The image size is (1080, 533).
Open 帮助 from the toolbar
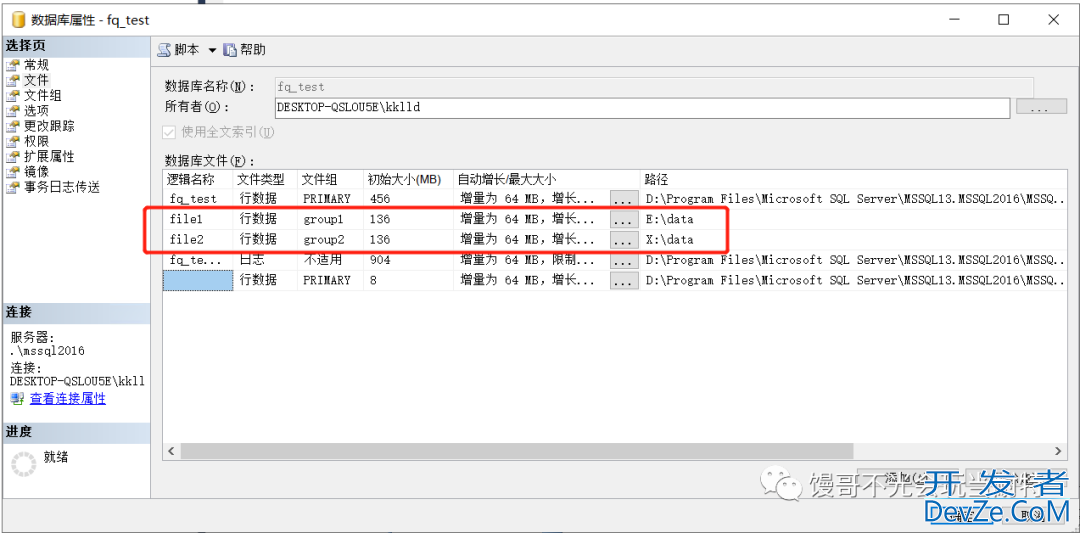(245, 50)
